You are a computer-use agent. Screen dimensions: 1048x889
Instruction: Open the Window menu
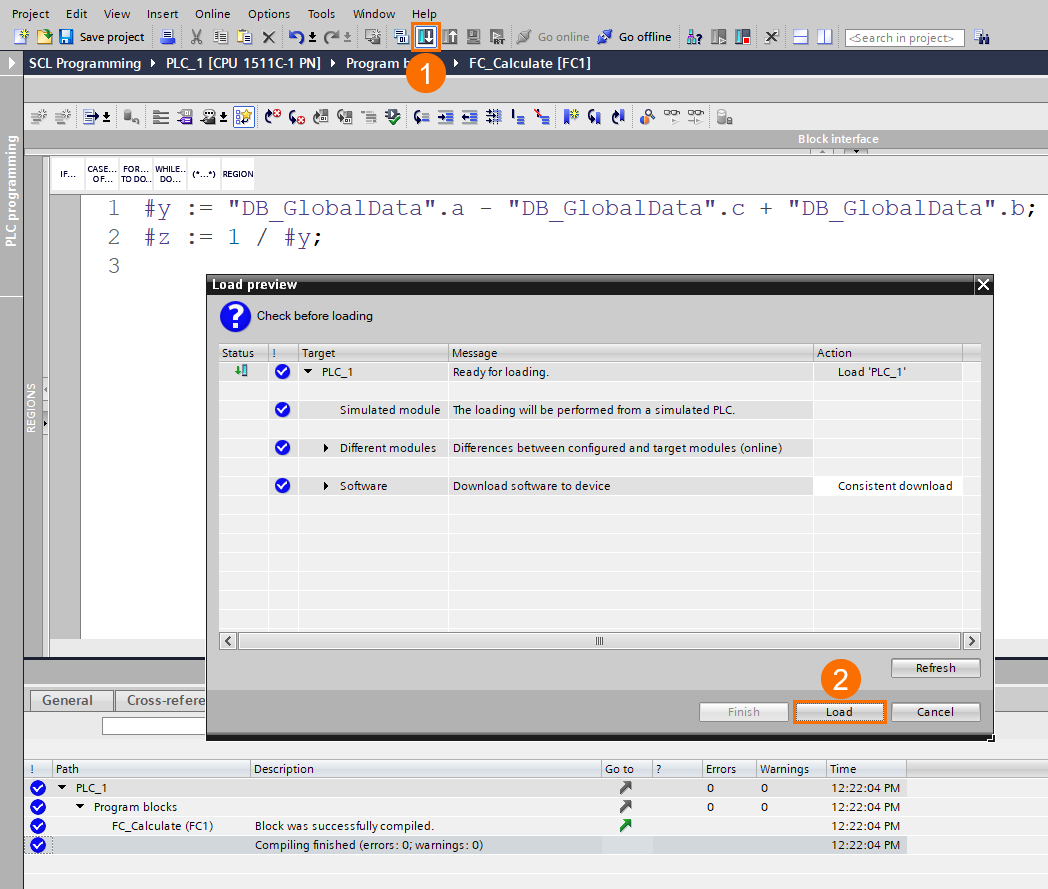point(374,13)
